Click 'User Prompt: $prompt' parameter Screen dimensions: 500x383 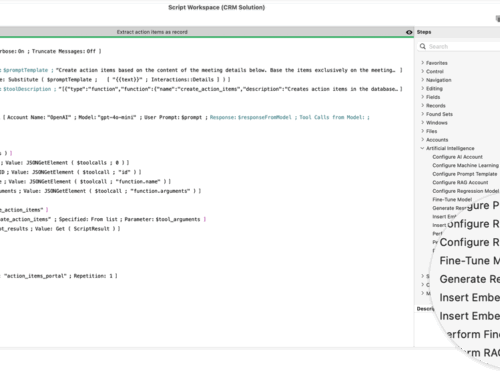[173, 117]
